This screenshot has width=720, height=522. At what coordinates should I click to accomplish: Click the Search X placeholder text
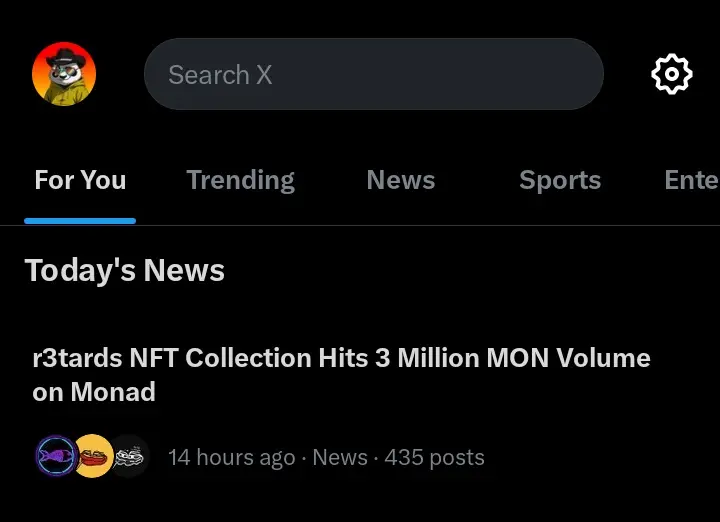[x=220, y=74]
